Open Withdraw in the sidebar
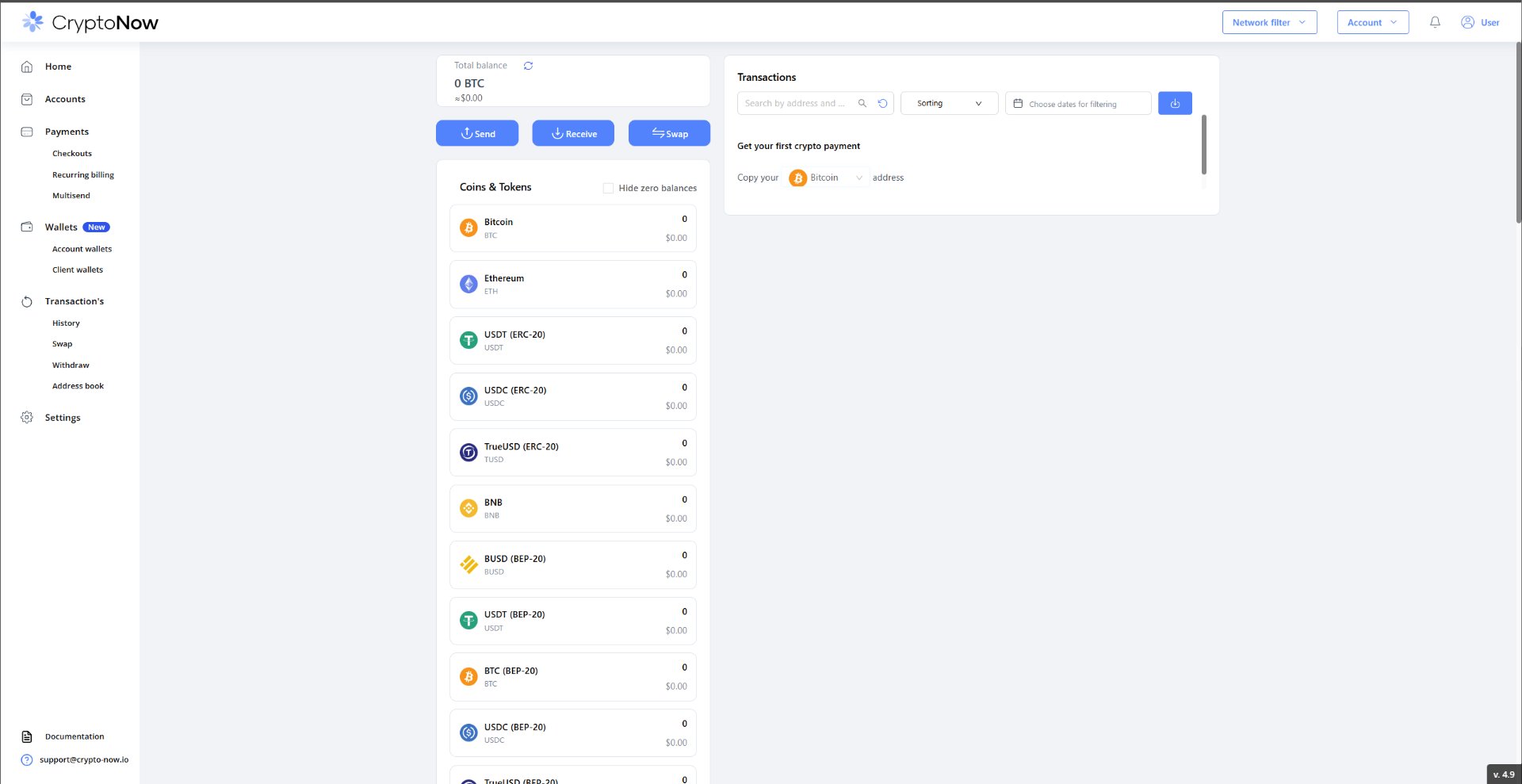This screenshot has height=784, width=1522. 71,365
